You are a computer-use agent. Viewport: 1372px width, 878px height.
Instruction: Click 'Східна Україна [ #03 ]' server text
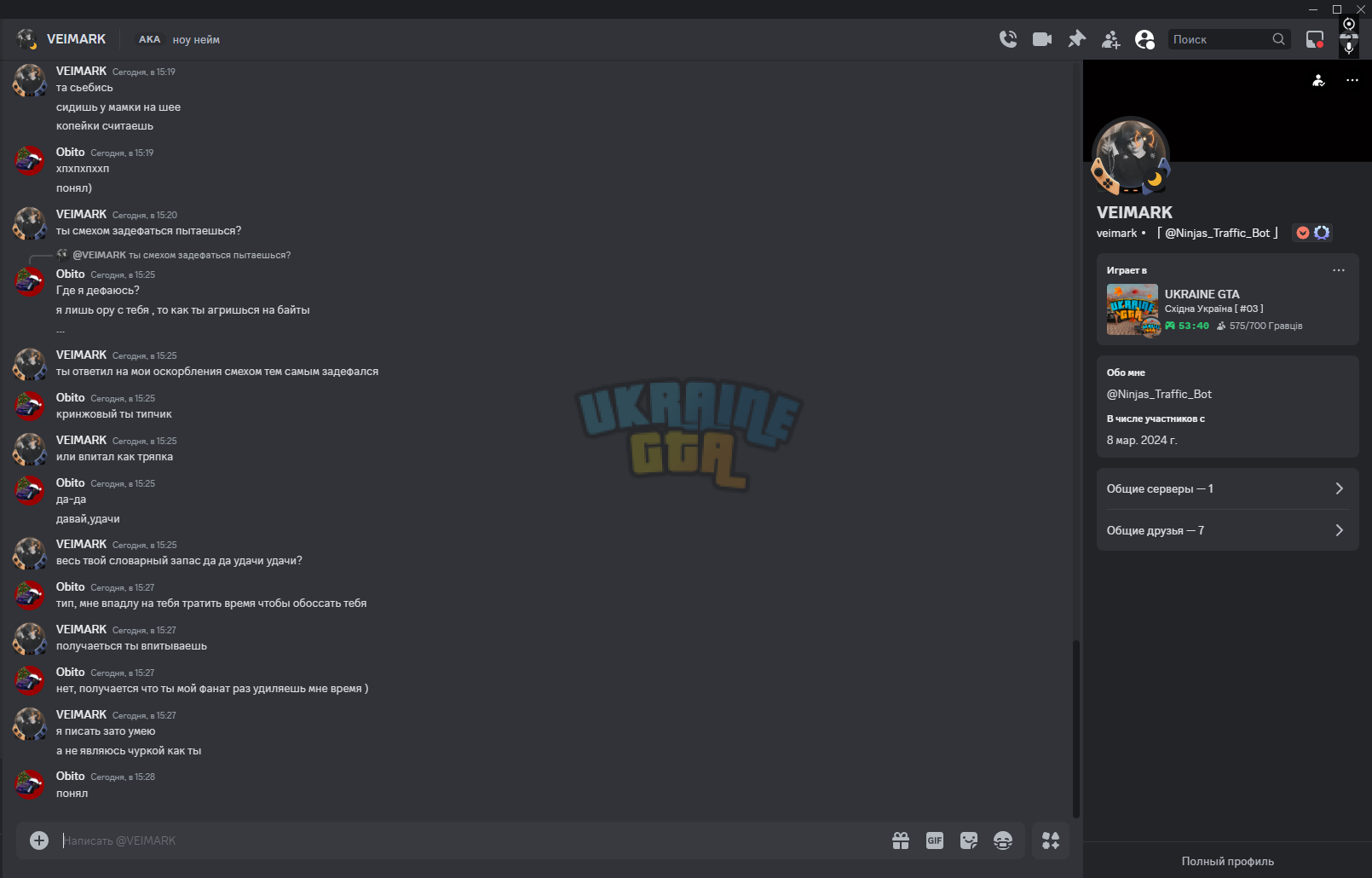[1213, 309]
